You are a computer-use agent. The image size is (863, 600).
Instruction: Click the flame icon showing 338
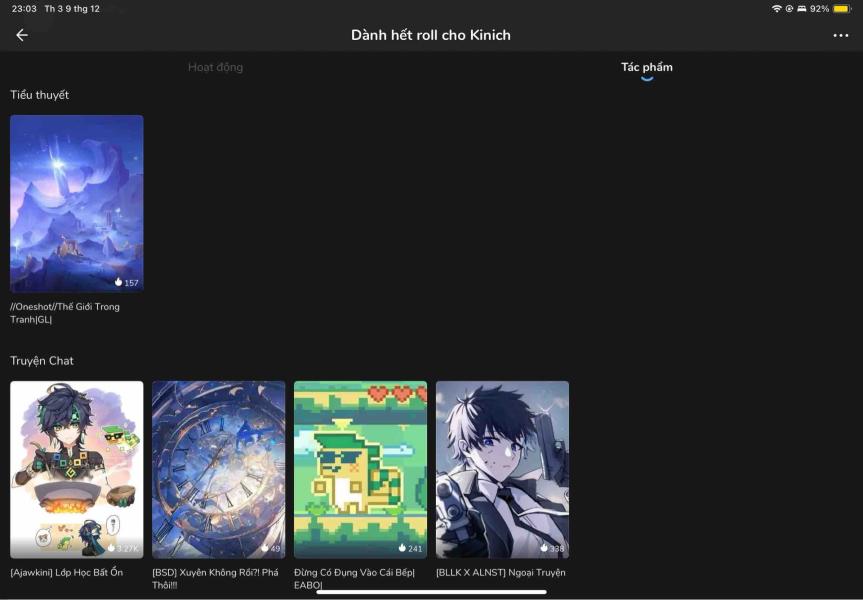[x=544, y=548]
